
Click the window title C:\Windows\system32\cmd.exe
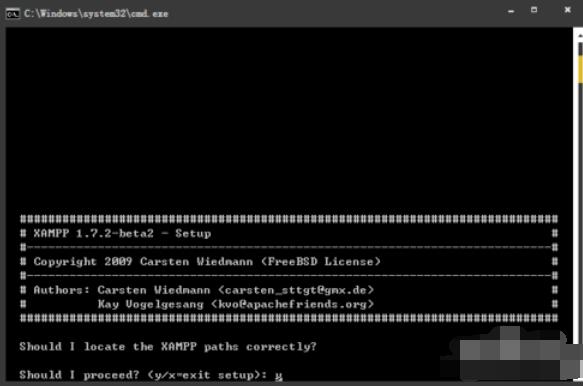tap(96, 14)
